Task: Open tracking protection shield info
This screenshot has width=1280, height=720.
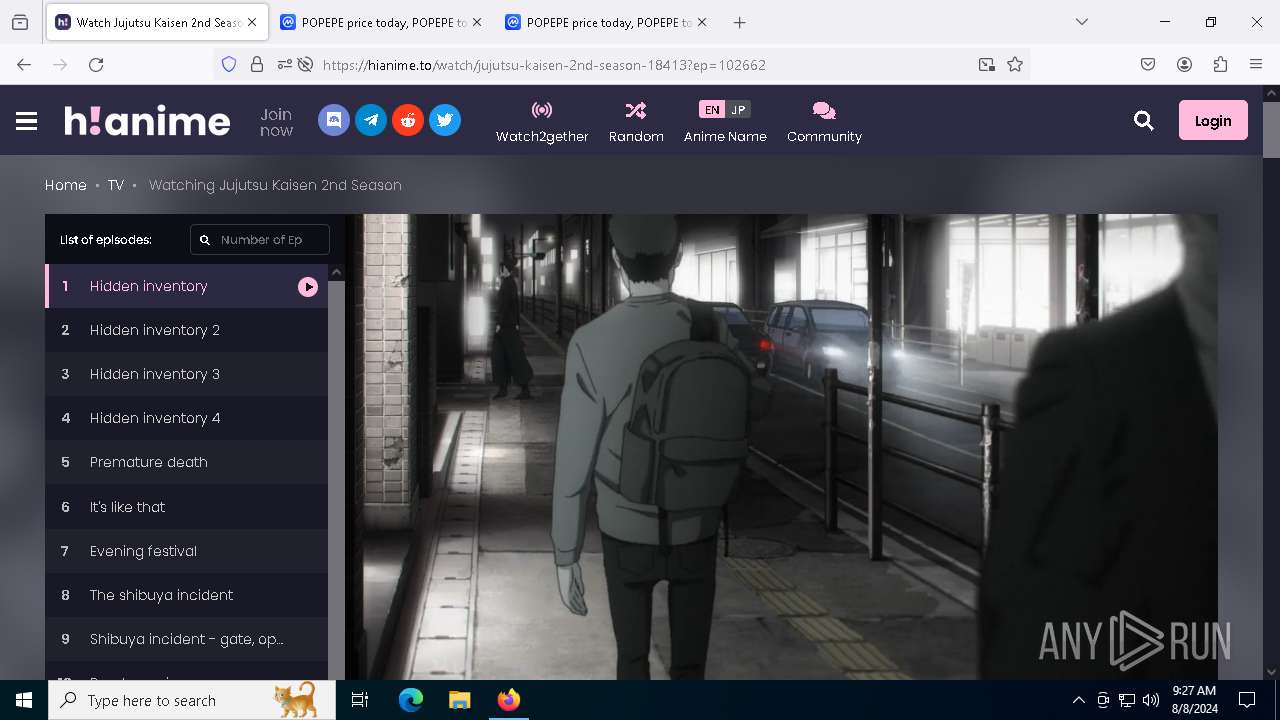Action: (229, 64)
